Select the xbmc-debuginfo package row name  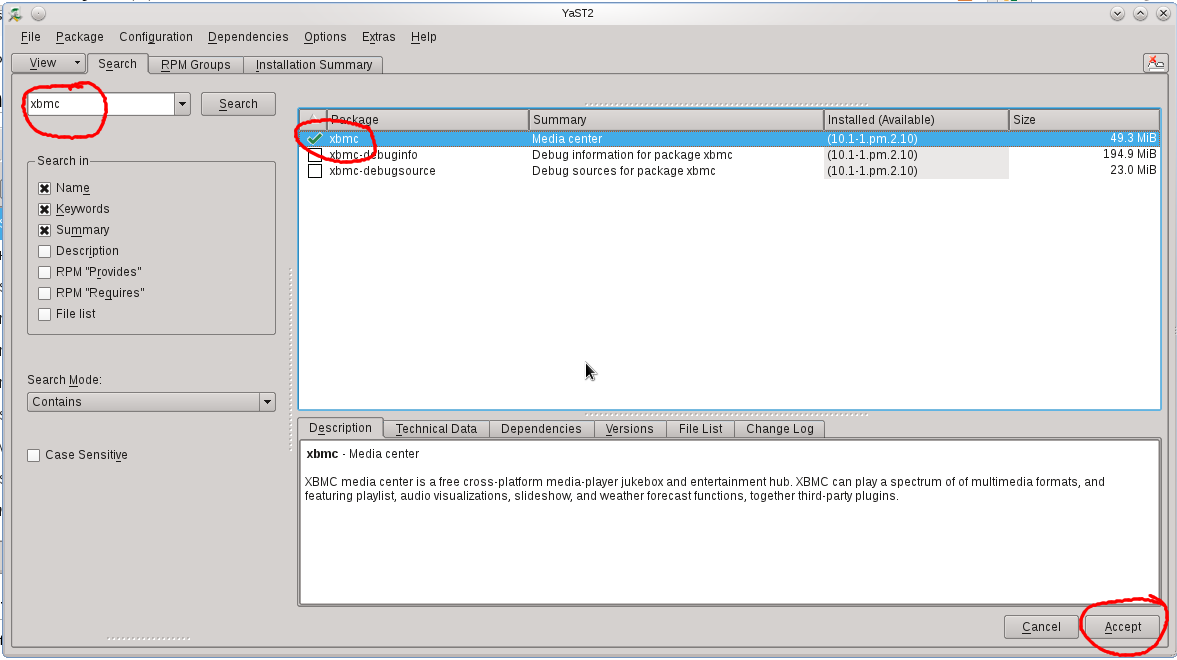(373, 155)
